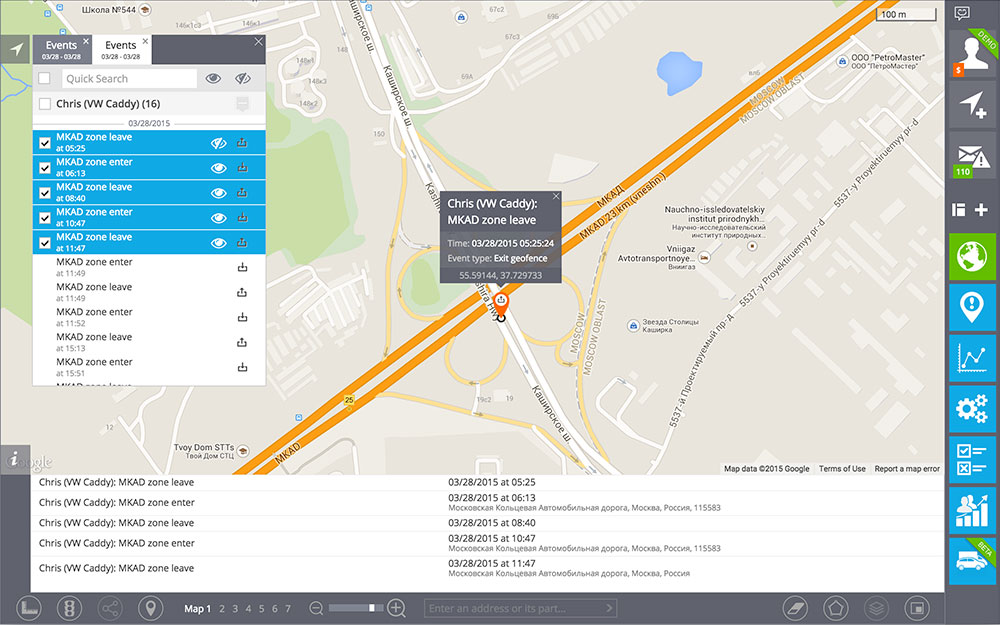Viewport: 1000px width, 625px height.
Task: Check the Chris (VW Caddy) group checkbox
Action: click(45, 103)
